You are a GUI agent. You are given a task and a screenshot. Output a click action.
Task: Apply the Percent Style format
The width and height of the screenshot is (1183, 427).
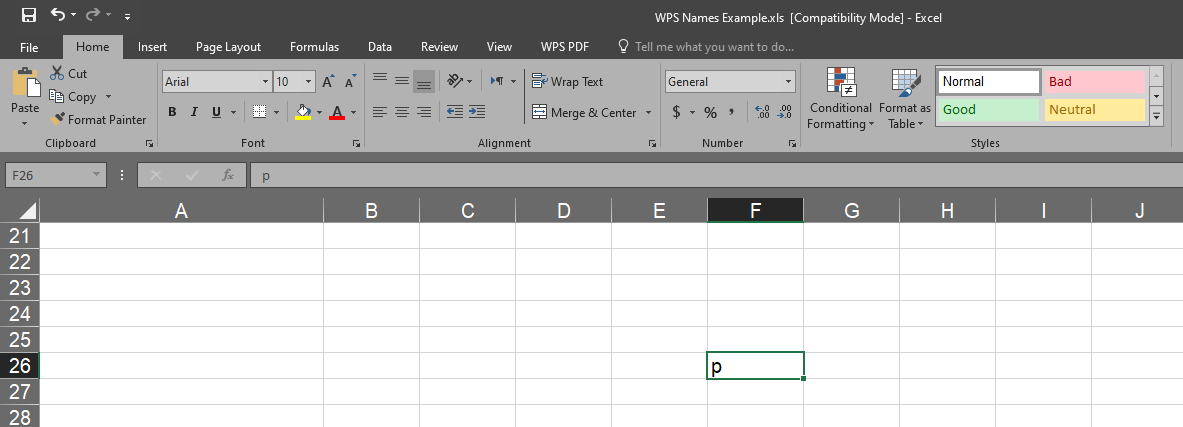click(710, 112)
